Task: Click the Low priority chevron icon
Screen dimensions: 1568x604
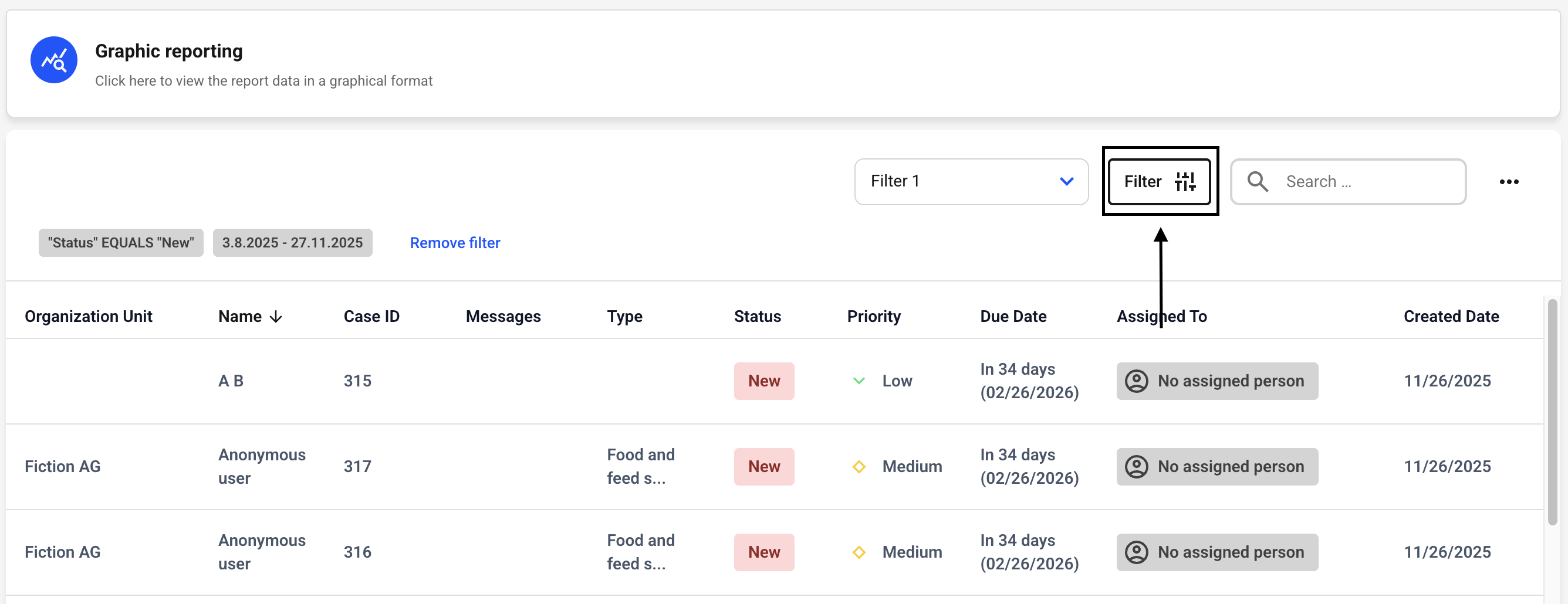Action: pos(859,381)
